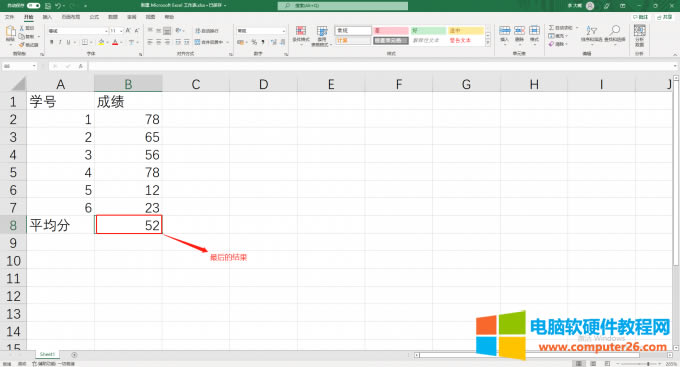Toggle italic formatting

coord(60,42)
